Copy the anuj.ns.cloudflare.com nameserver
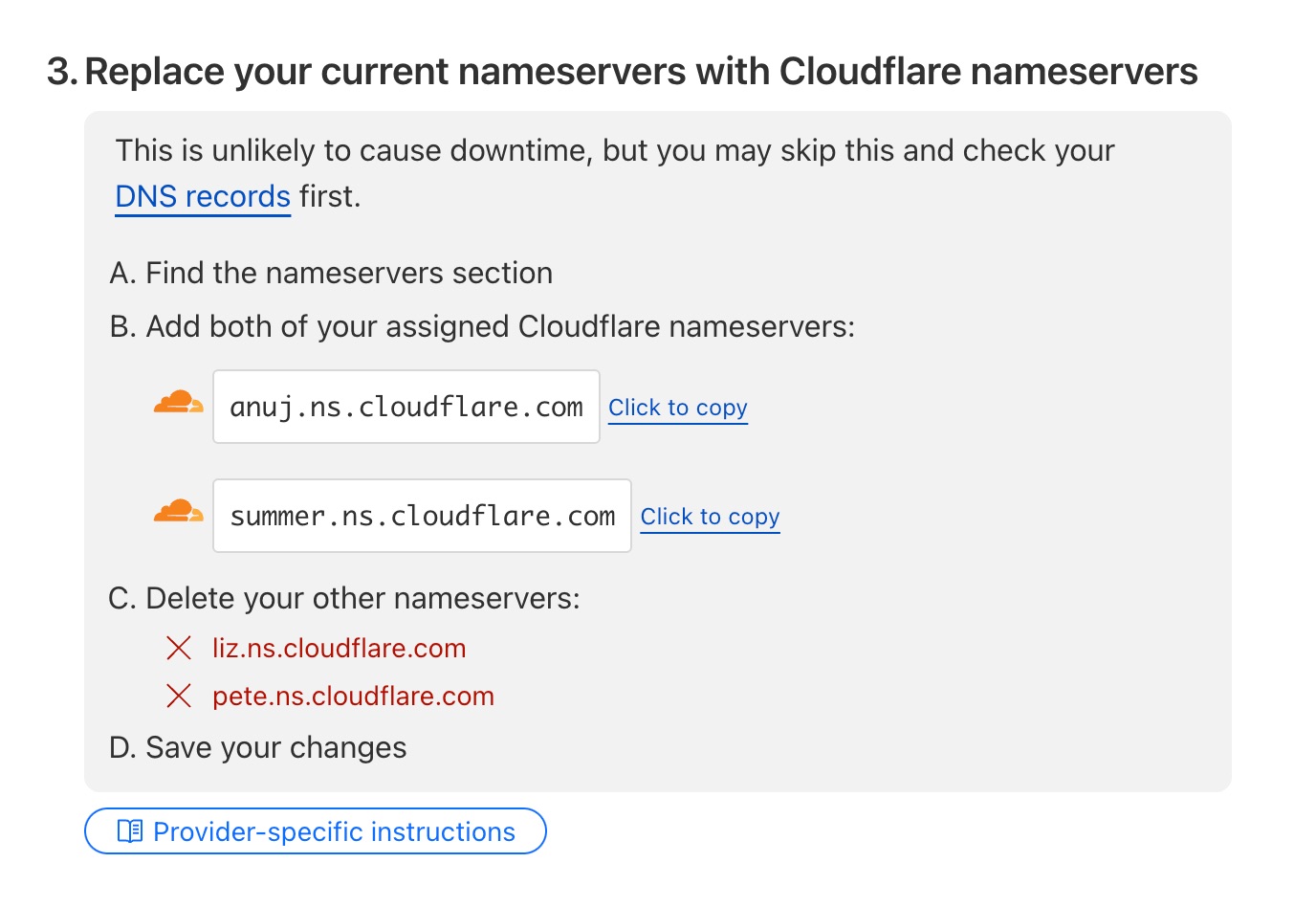This screenshot has width=1316, height=907. tap(678, 408)
